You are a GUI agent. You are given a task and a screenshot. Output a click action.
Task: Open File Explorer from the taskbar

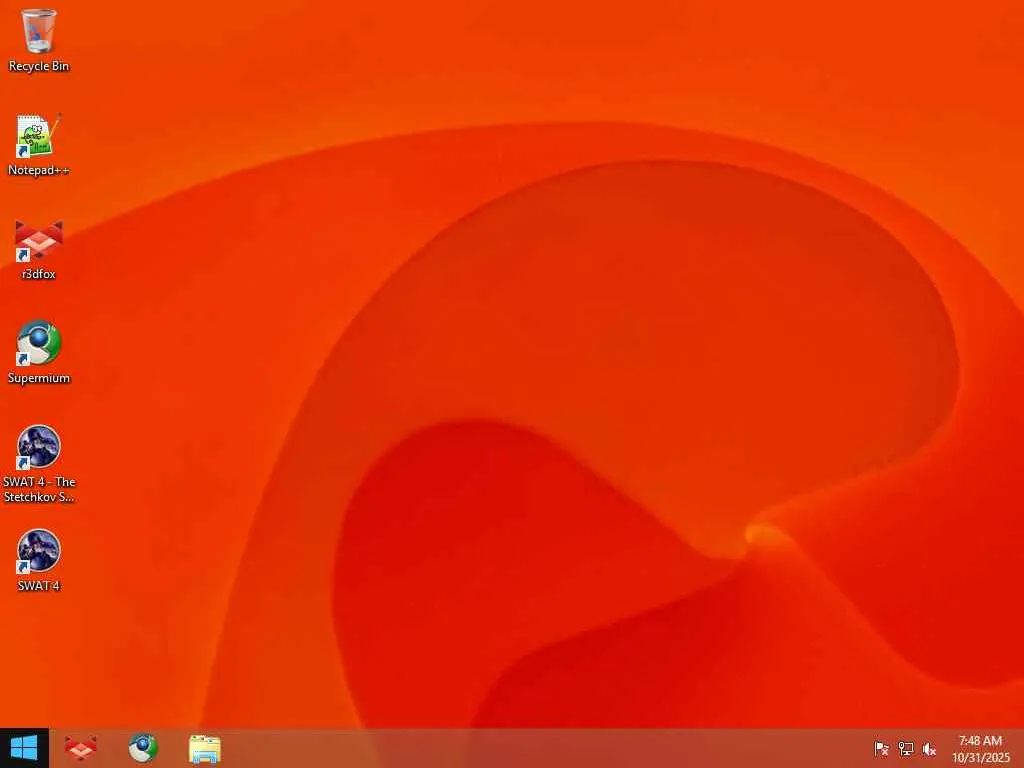click(204, 748)
